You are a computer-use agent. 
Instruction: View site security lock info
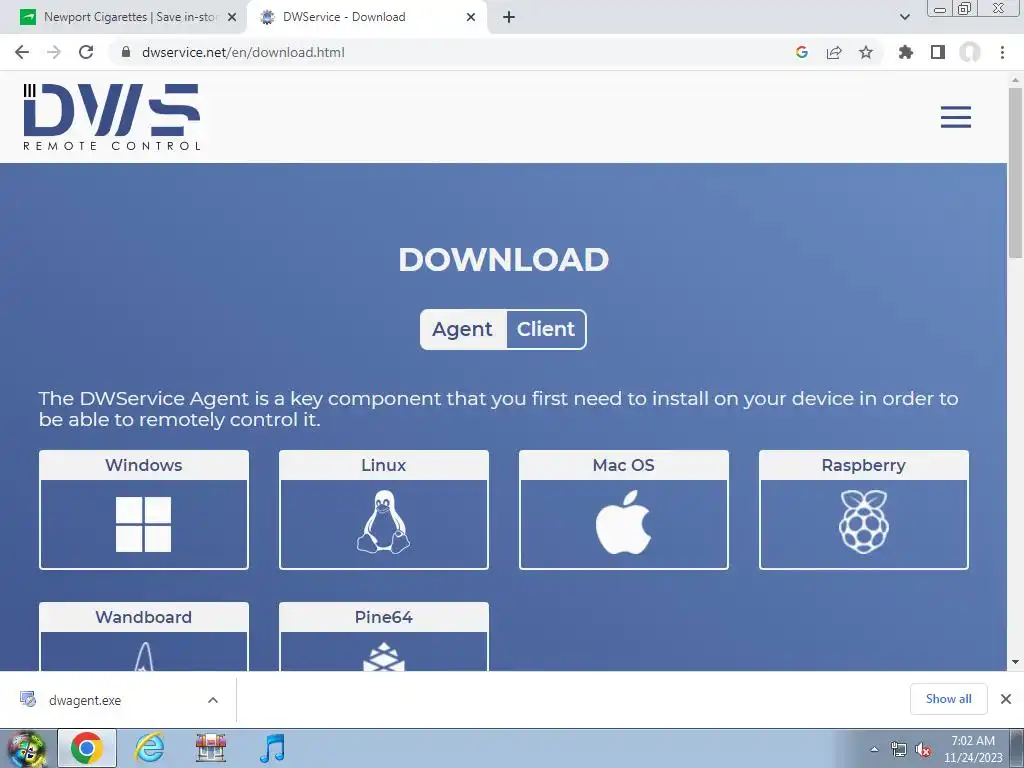tap(126, 52)
